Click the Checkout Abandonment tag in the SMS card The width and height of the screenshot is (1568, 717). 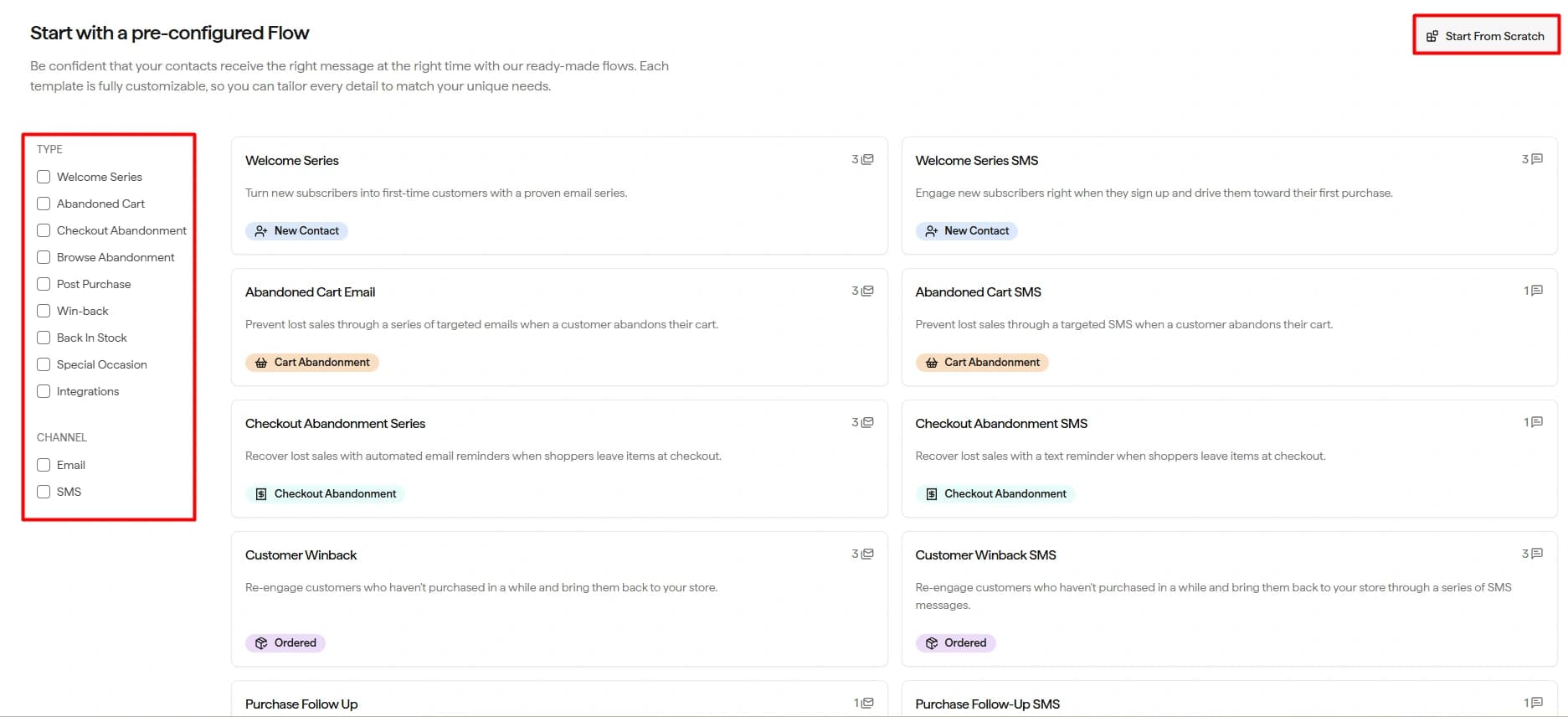click(995, 494)
